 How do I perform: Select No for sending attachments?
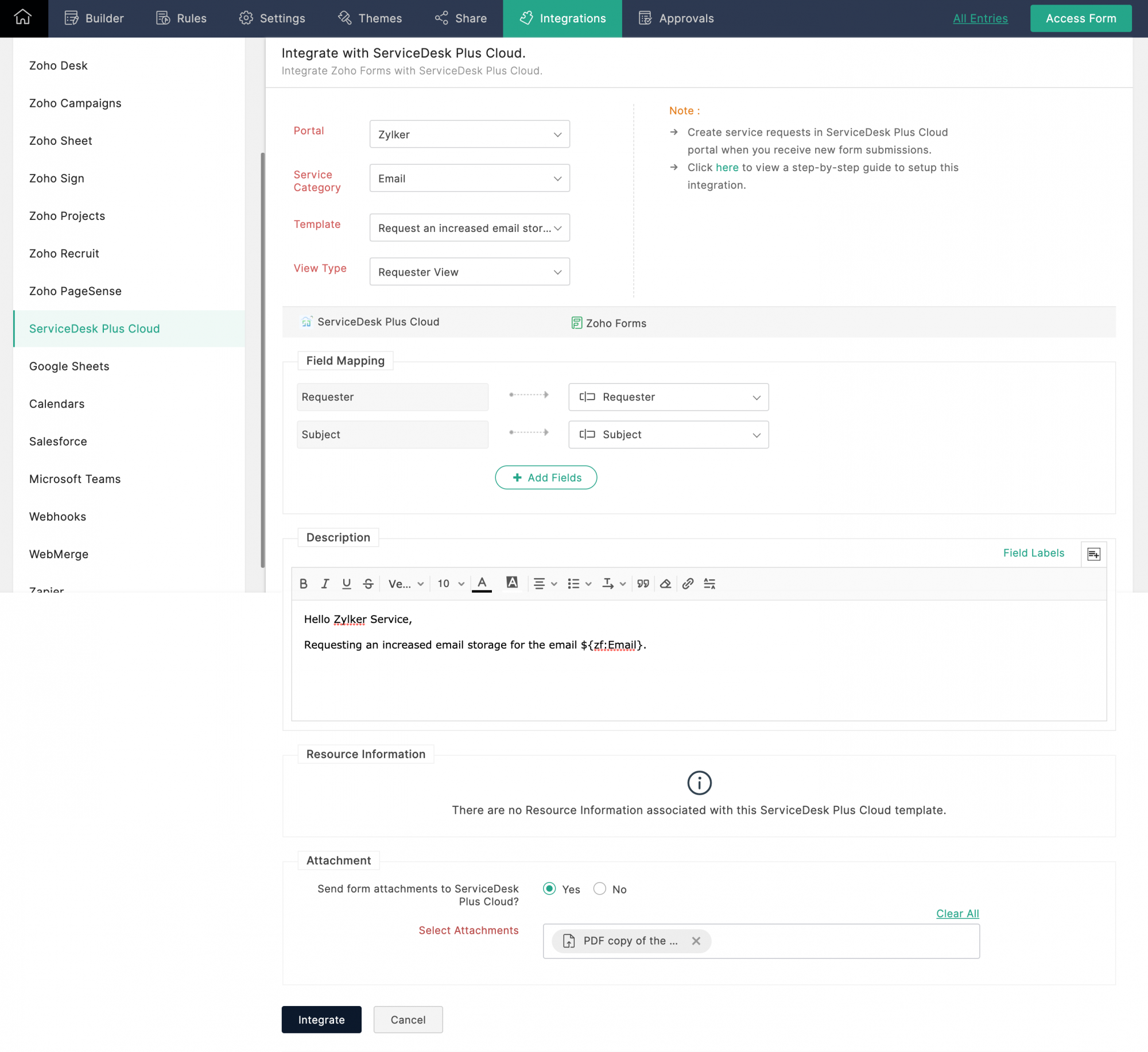click(x=600, y=889)
